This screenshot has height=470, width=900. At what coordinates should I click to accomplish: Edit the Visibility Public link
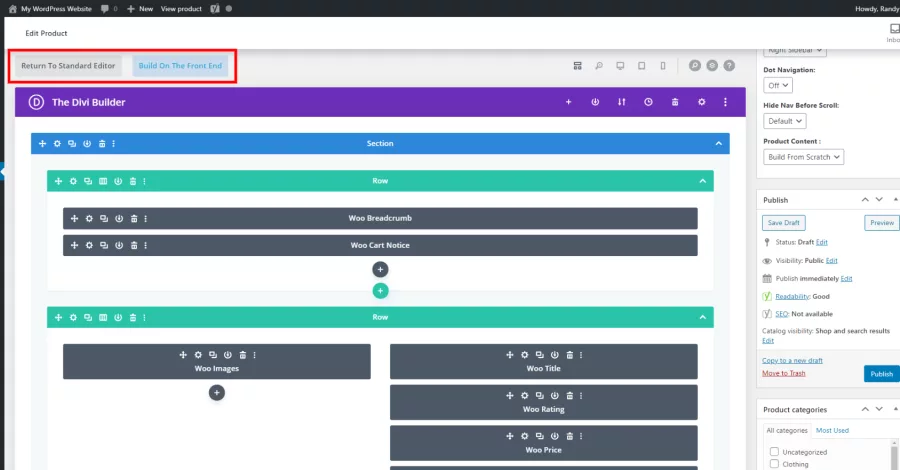831,261
